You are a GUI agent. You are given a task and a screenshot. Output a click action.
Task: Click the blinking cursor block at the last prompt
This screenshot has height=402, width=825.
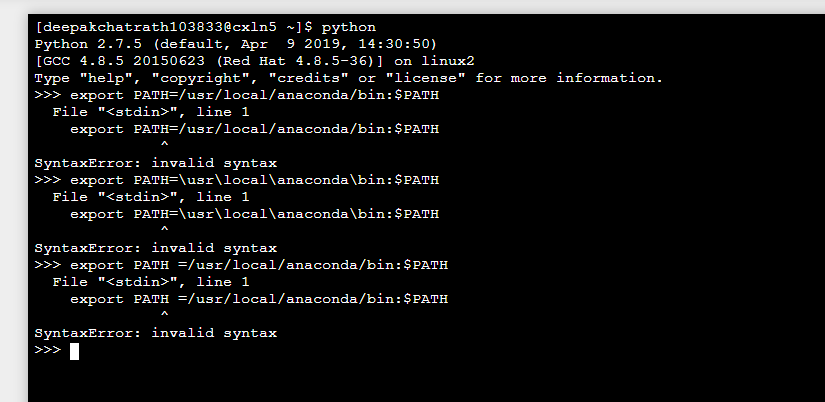pos(74,350)
